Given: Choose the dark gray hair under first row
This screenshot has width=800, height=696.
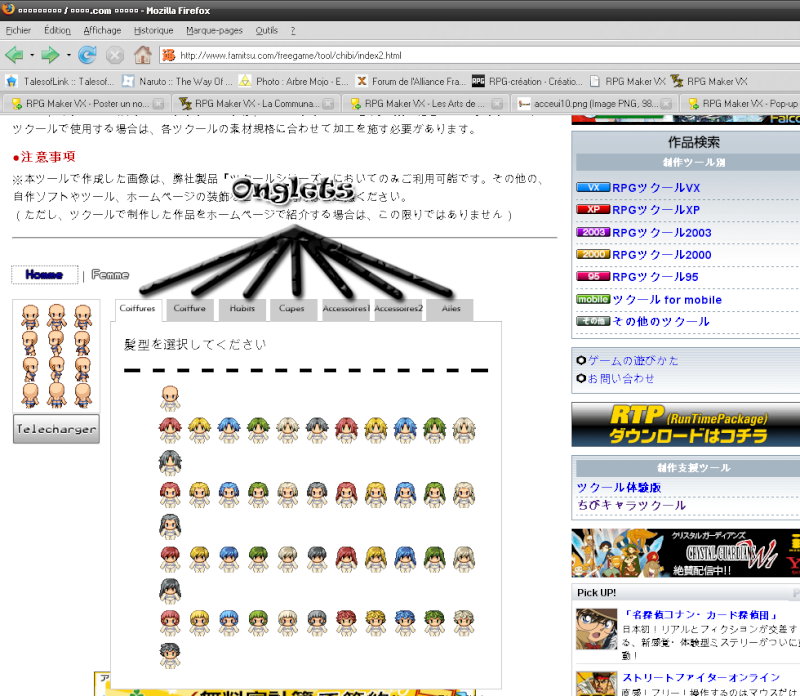Looking at the screenshot, I should click(x=170, y=462).
